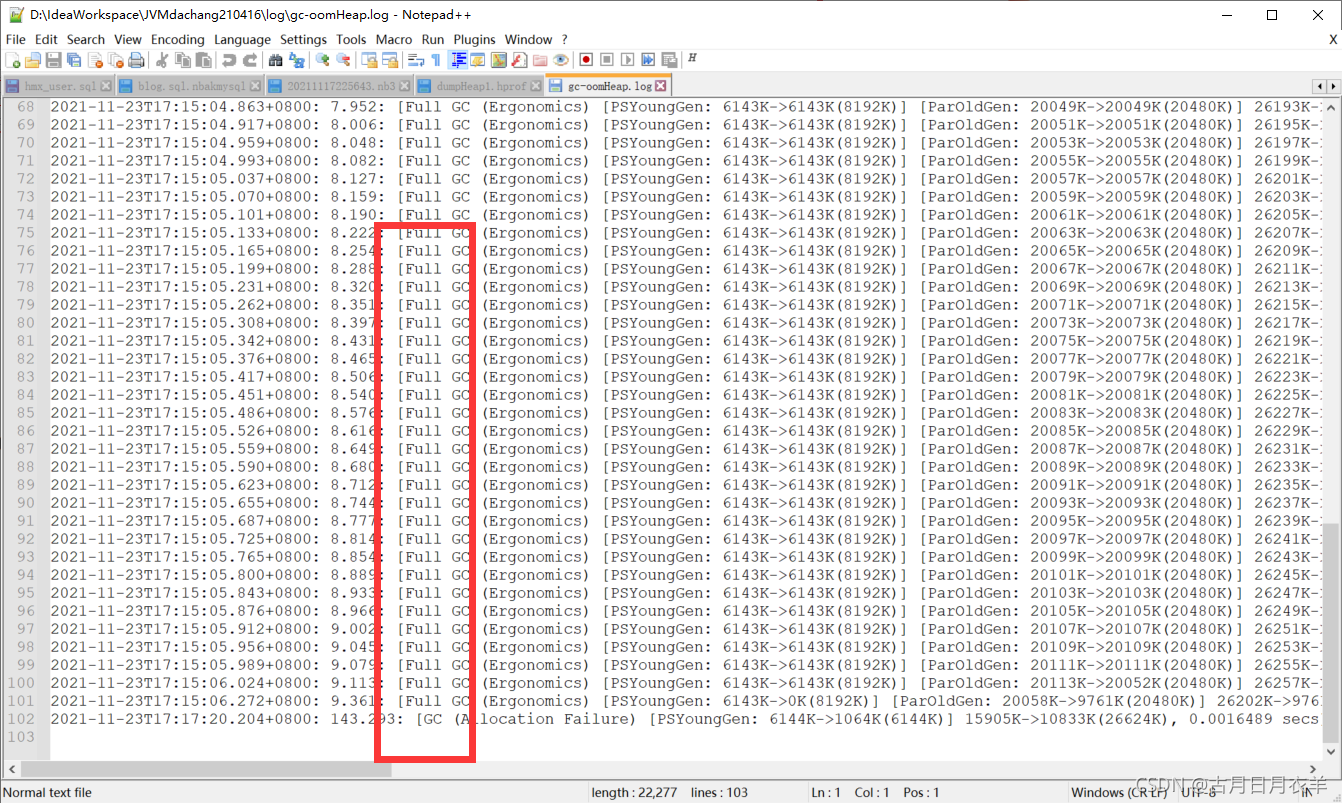Click the Redo toolbar icon

tap(250, 60)
